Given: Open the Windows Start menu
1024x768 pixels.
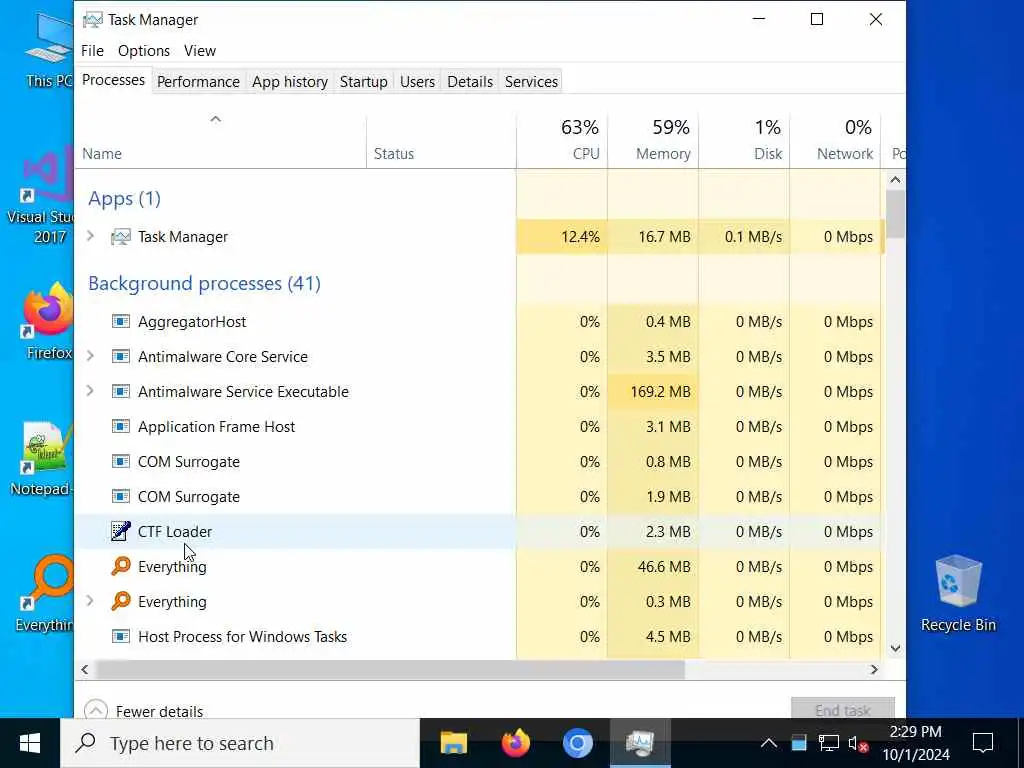Looking at the screenshot, I should coord(30,743).
